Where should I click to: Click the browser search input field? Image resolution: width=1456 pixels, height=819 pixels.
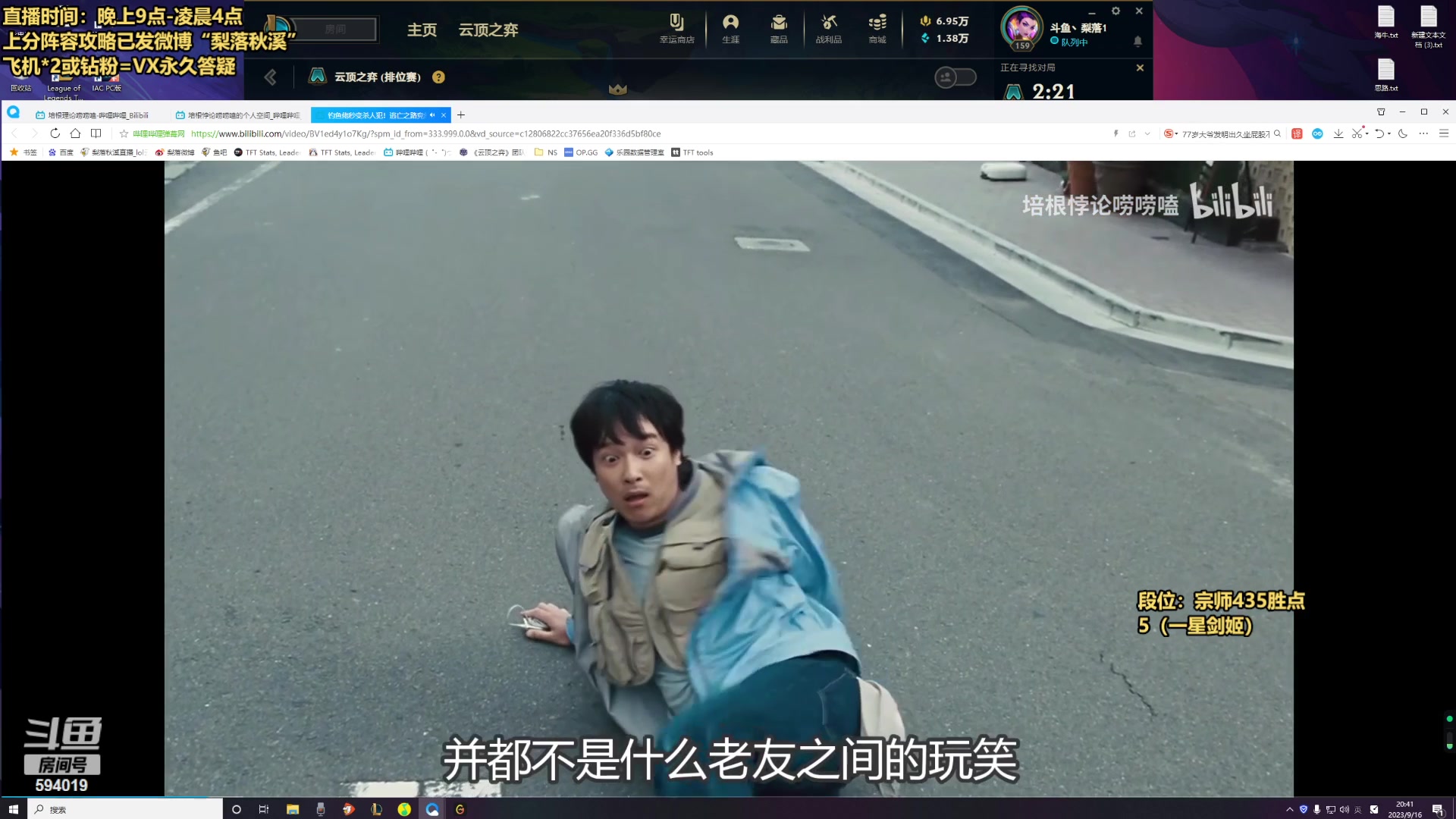click(1225, 134)
